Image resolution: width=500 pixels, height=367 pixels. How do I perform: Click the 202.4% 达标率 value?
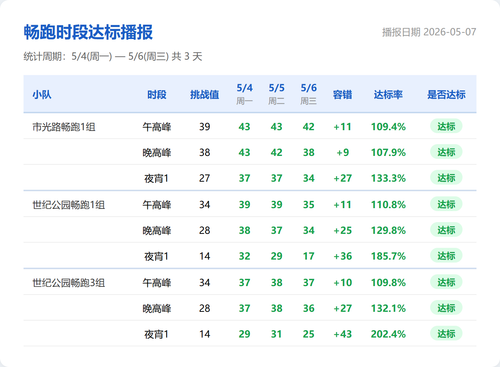[388, 334]
